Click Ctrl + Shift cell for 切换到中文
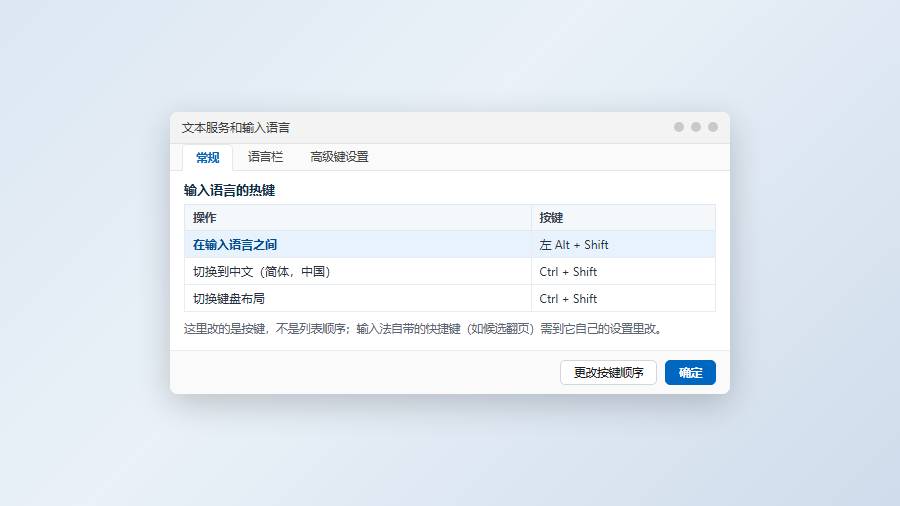The image size is (900, 506). click(x=623, y=271)
